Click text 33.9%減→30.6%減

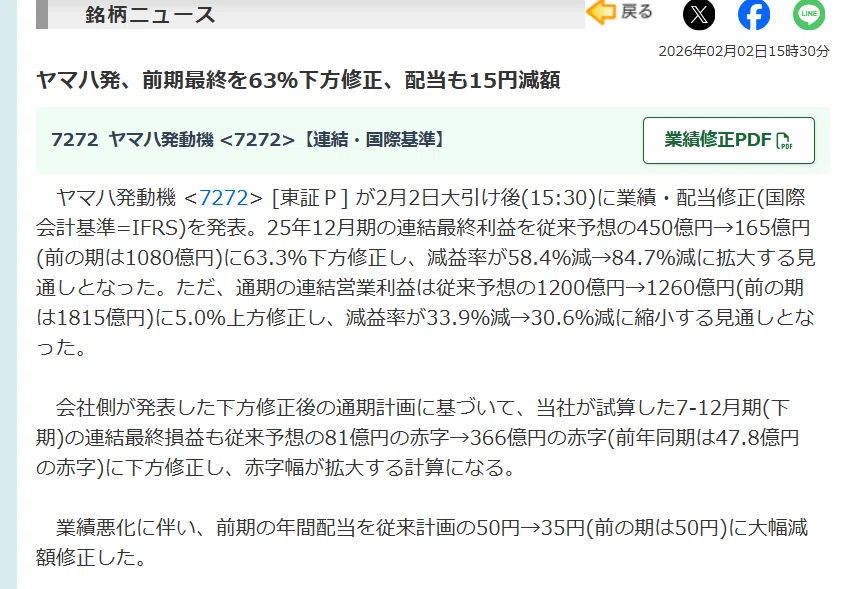[521, 318]
